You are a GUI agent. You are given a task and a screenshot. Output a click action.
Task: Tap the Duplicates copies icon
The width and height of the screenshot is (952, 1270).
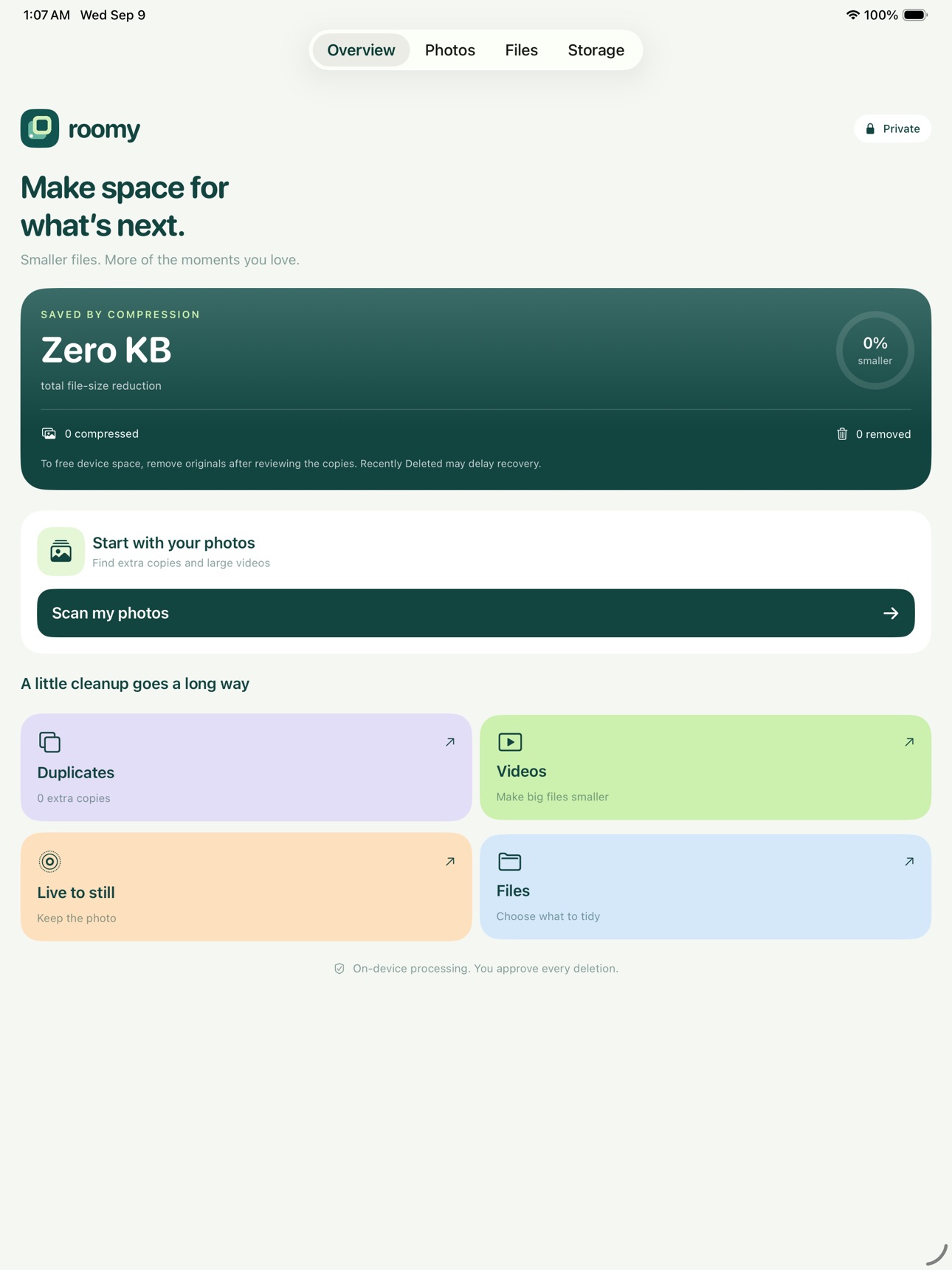49,741
